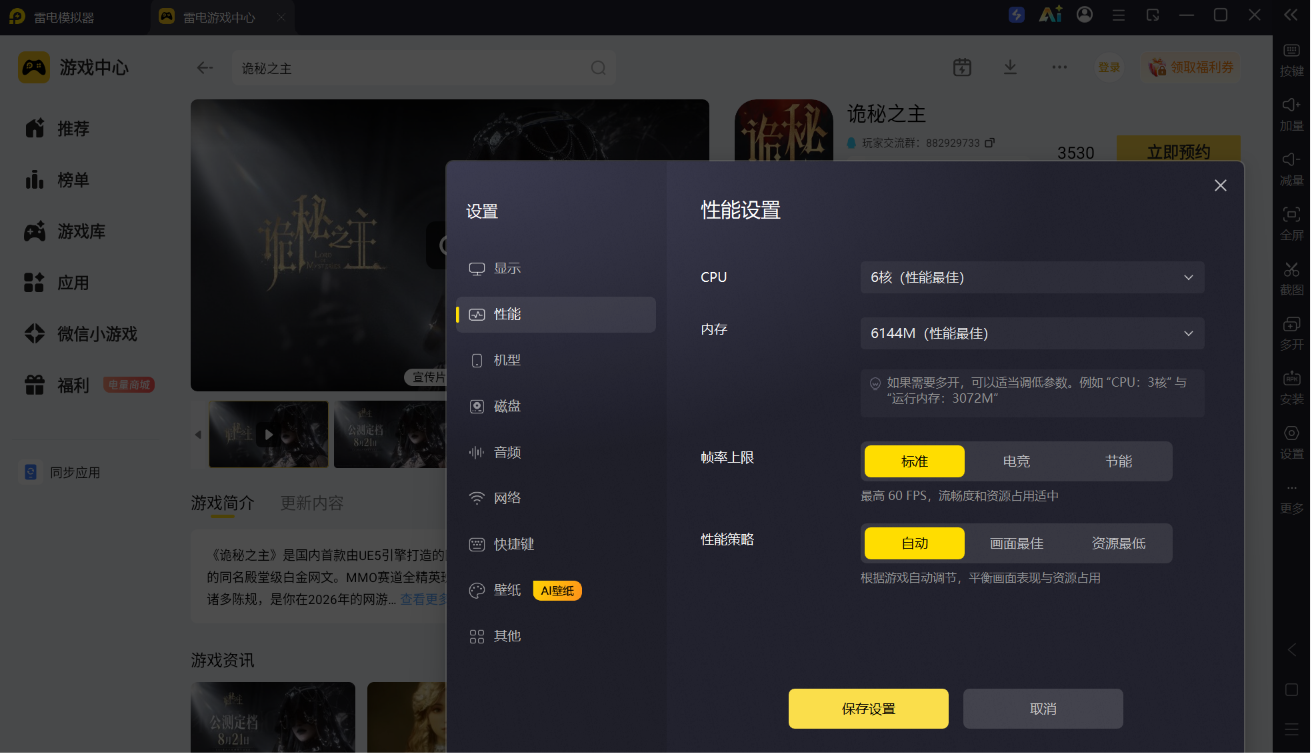The width and height of the screenshot is (1311, 753).
Task: Copy the 玩家交流群 number with the copy icon
Action: 990,143
